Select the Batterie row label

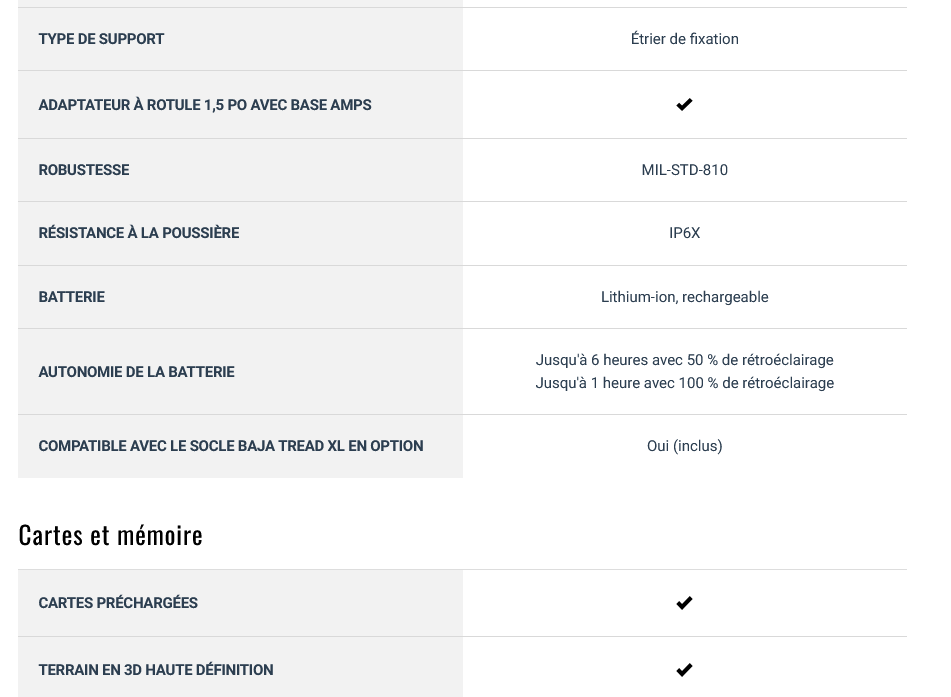(72, 297)
